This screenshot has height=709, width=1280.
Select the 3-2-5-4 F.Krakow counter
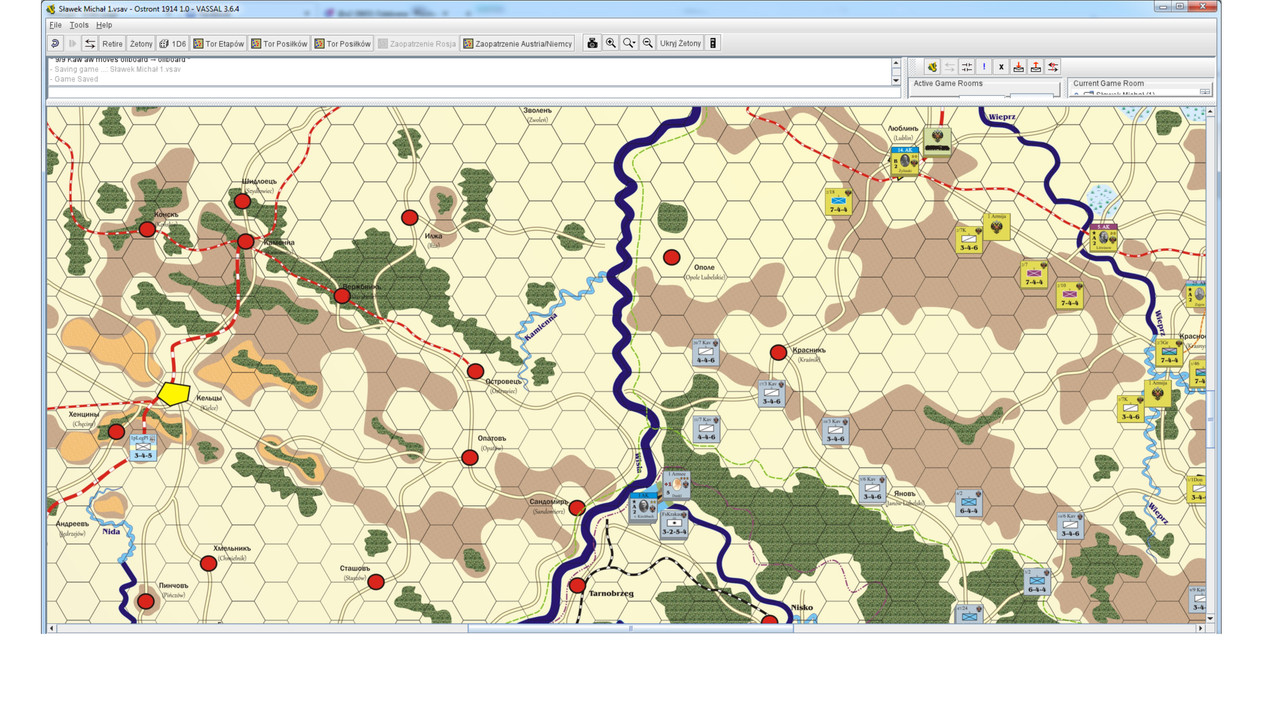point(674,525)
